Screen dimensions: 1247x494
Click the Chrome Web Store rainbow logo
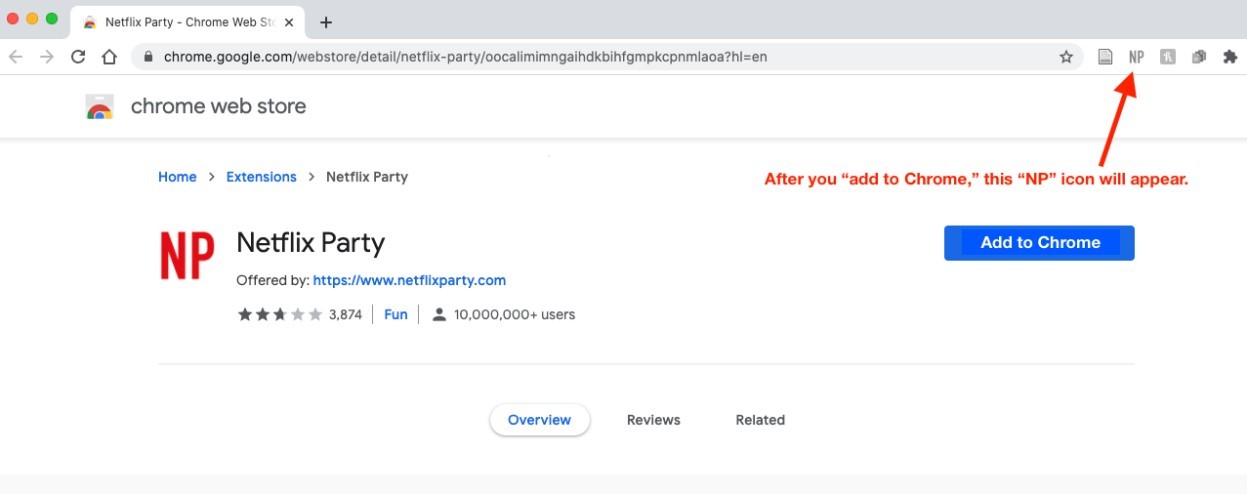click(100, 107)
